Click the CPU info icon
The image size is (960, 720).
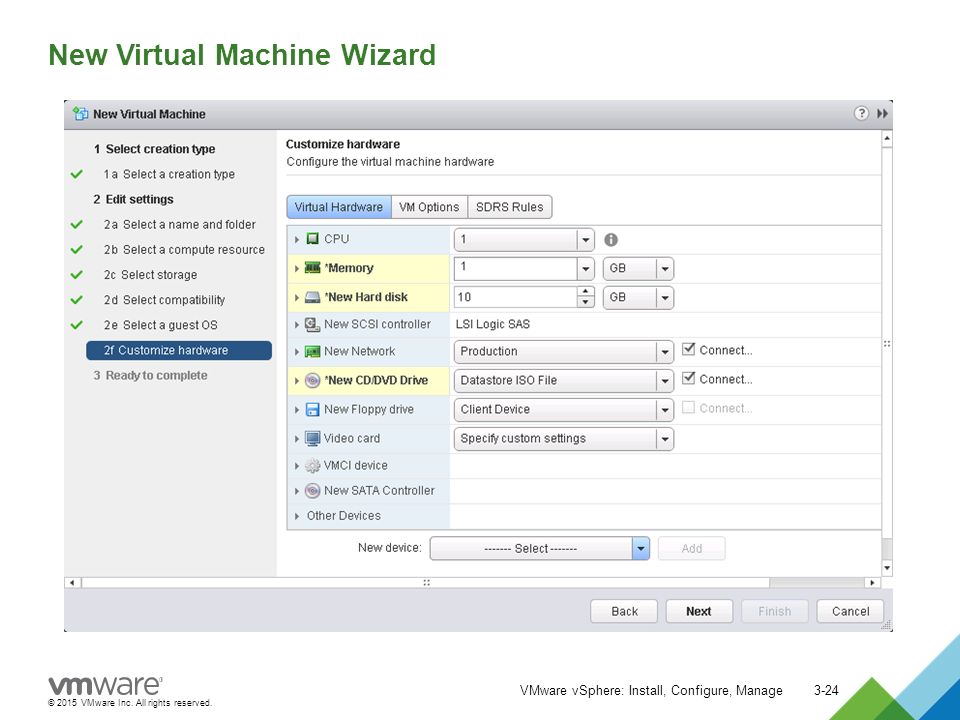[610, 240]
